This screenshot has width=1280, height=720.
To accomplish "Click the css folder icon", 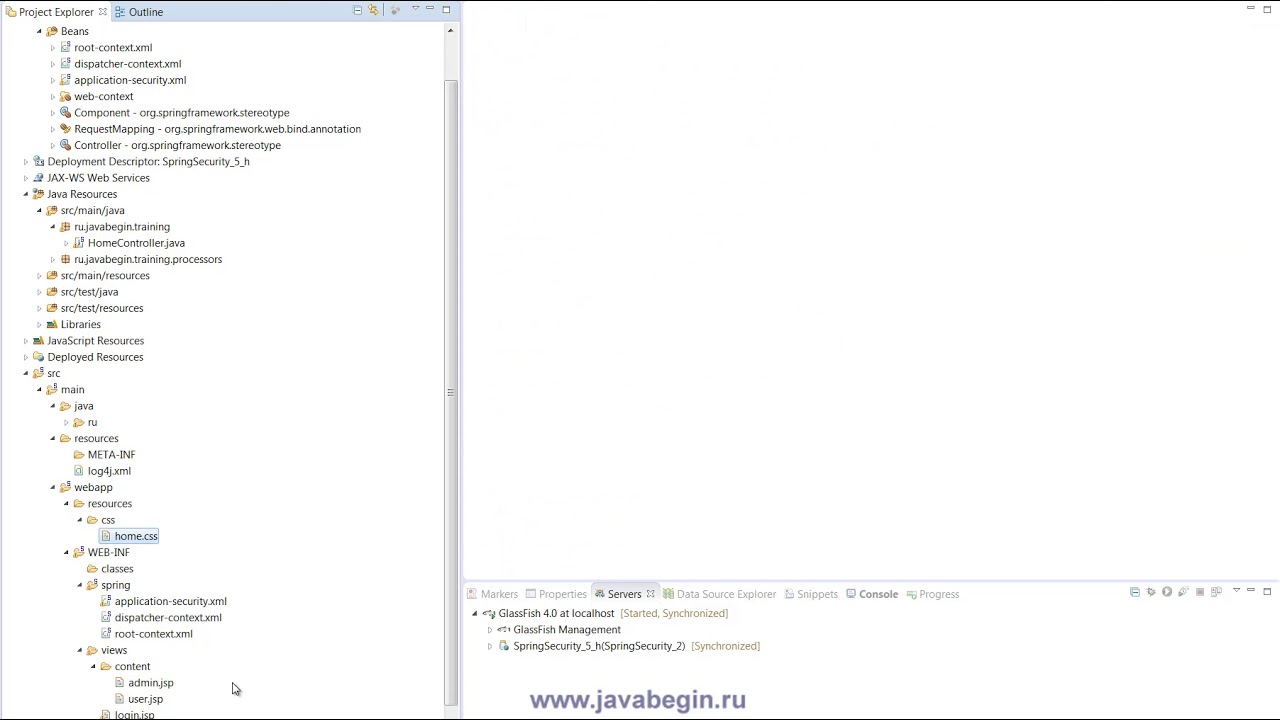I will pos(92,520).
